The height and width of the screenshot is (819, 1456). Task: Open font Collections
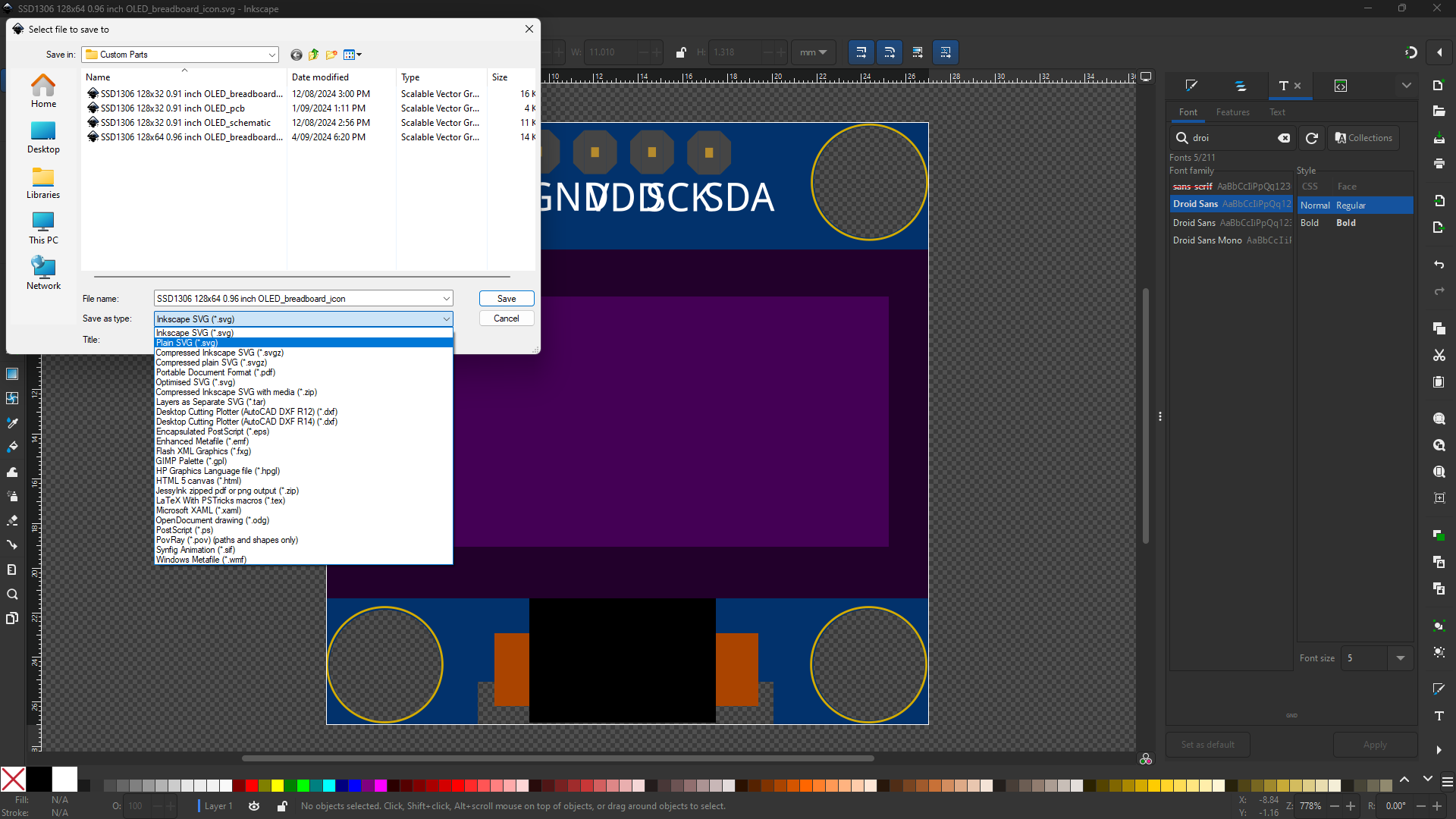[x=1363, y=138]
